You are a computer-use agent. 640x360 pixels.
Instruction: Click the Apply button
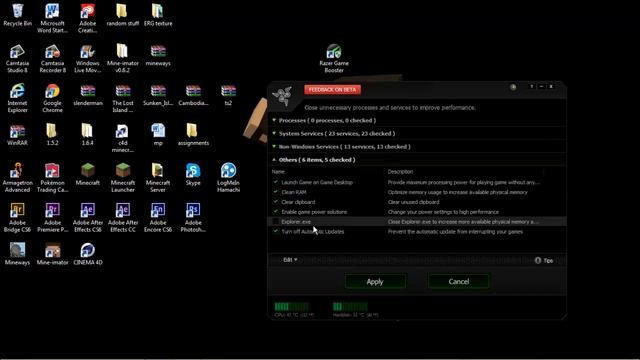pyautogui.click(x=375, y=282)
